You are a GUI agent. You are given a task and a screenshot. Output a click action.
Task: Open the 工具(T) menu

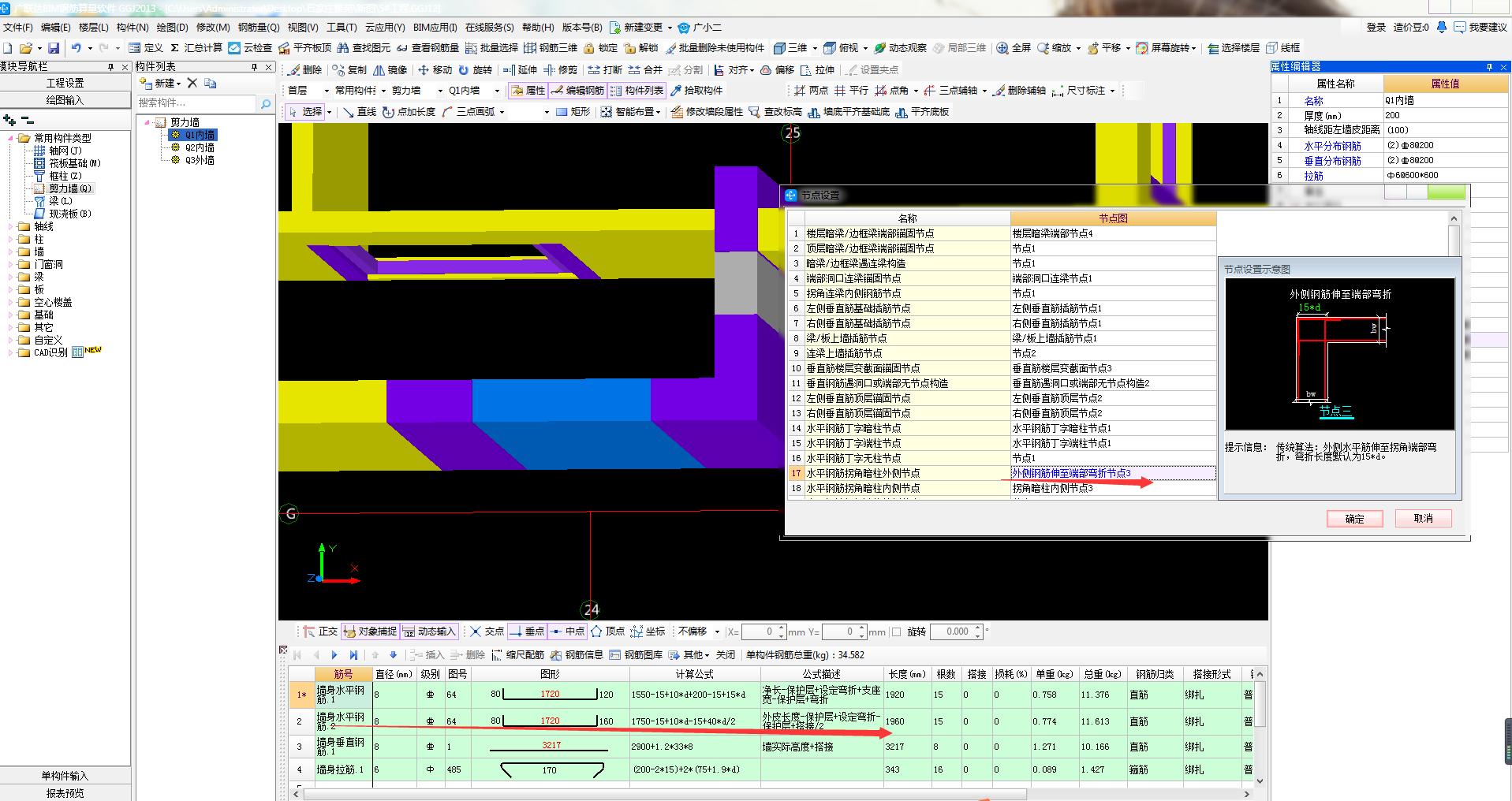point(342,28)
